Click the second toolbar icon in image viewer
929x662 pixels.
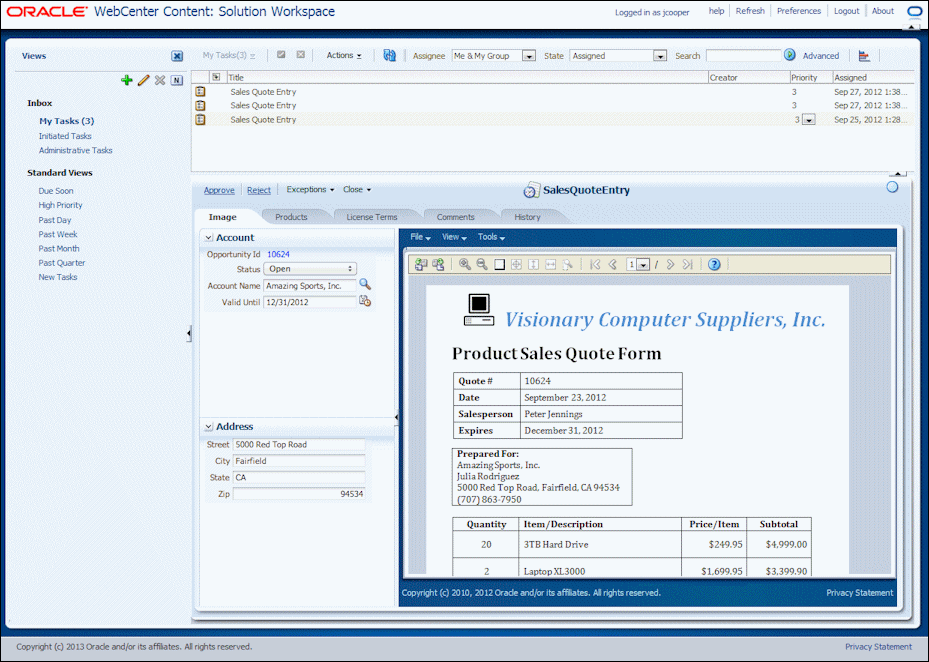tap(438, 264)
